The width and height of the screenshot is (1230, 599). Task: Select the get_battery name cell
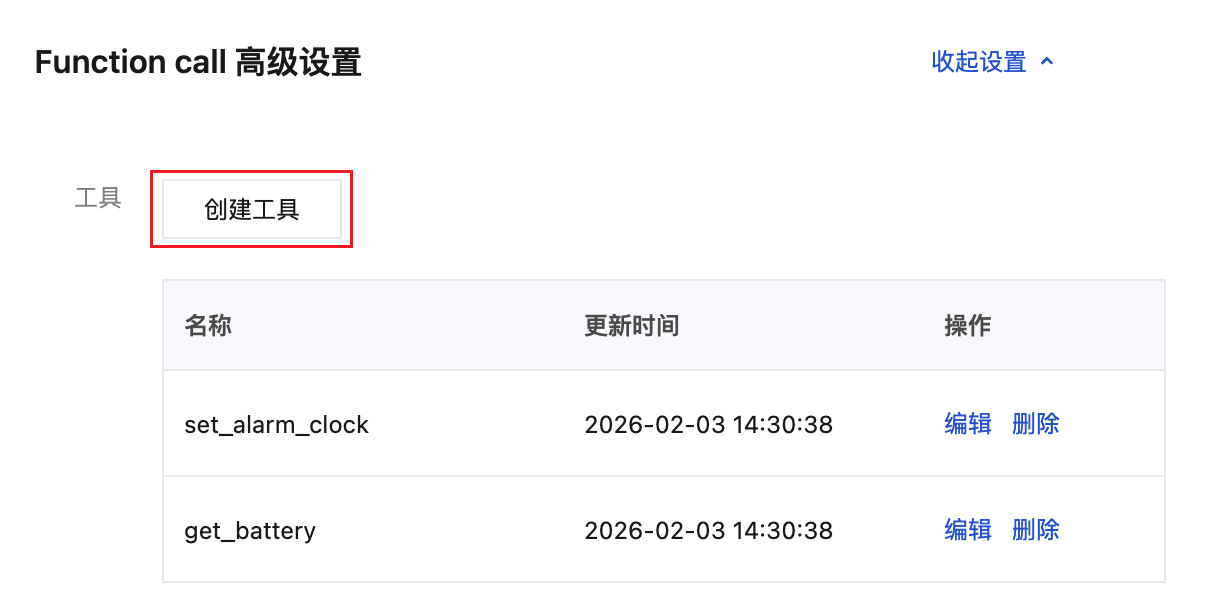(x=250, y=530)
